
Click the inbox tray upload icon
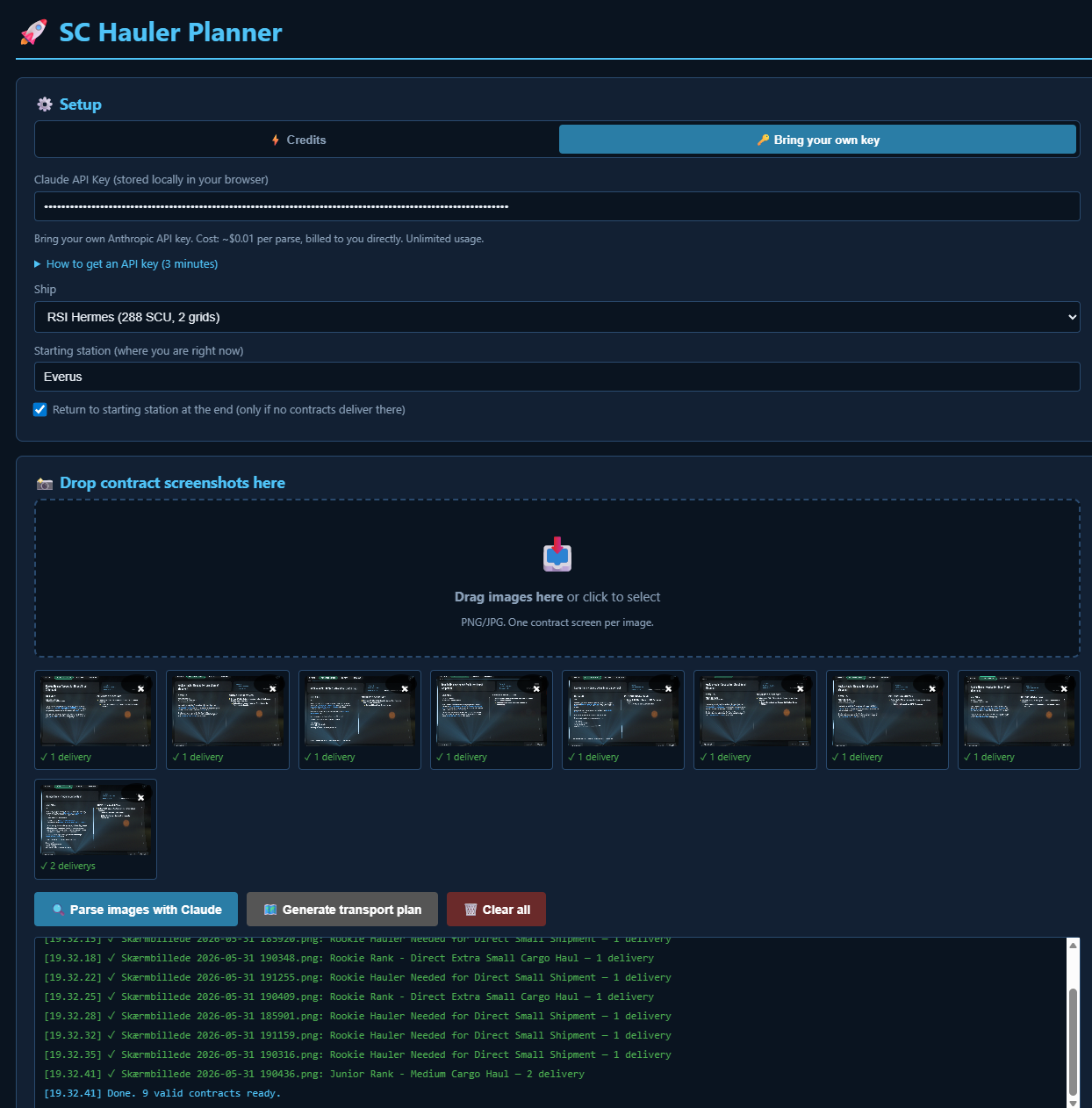[557, 554]
